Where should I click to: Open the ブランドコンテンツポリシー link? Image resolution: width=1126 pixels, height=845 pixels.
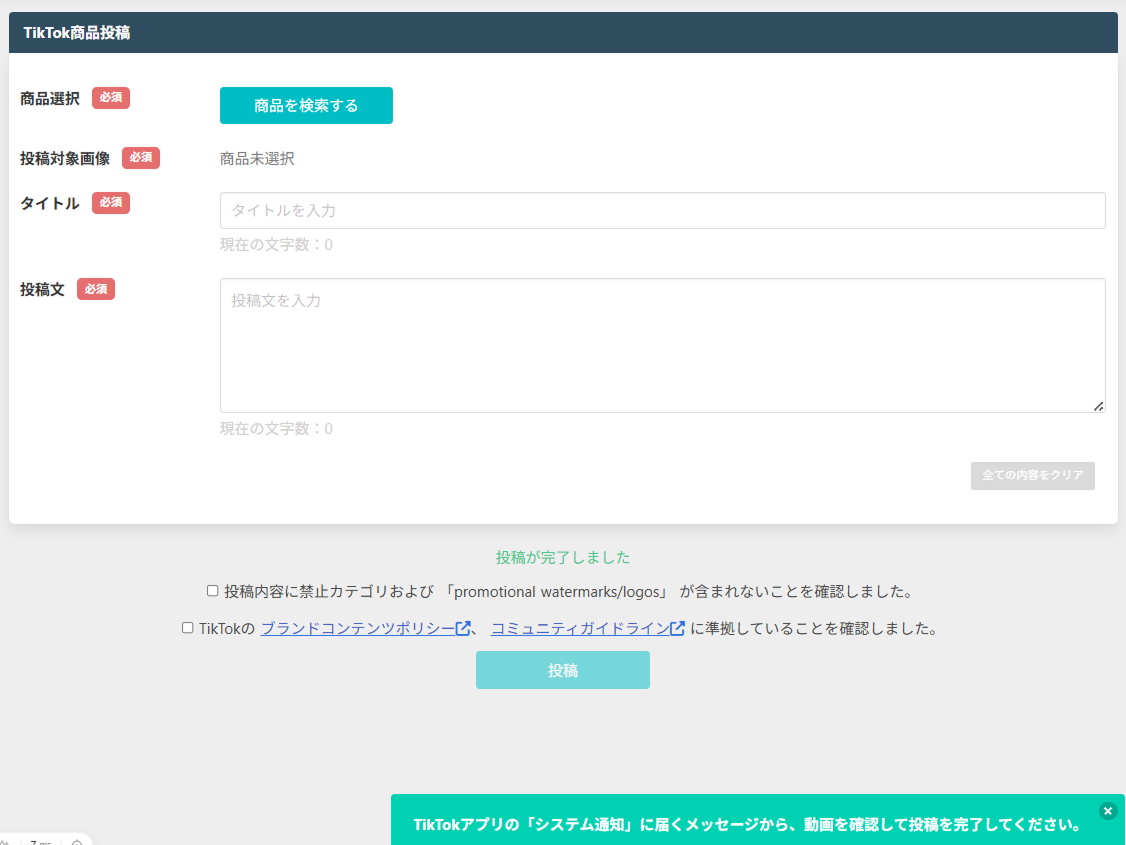(x=357, y=629)
